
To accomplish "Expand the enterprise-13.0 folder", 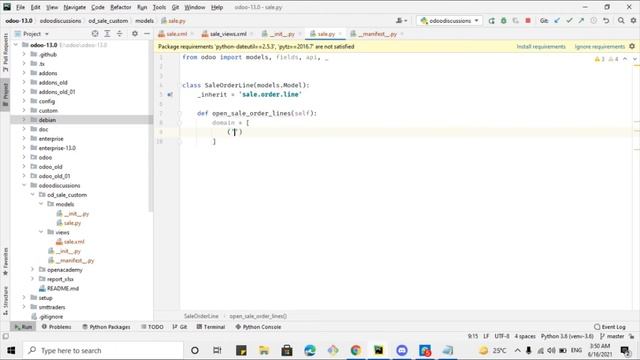I will [x=24, y=148].
